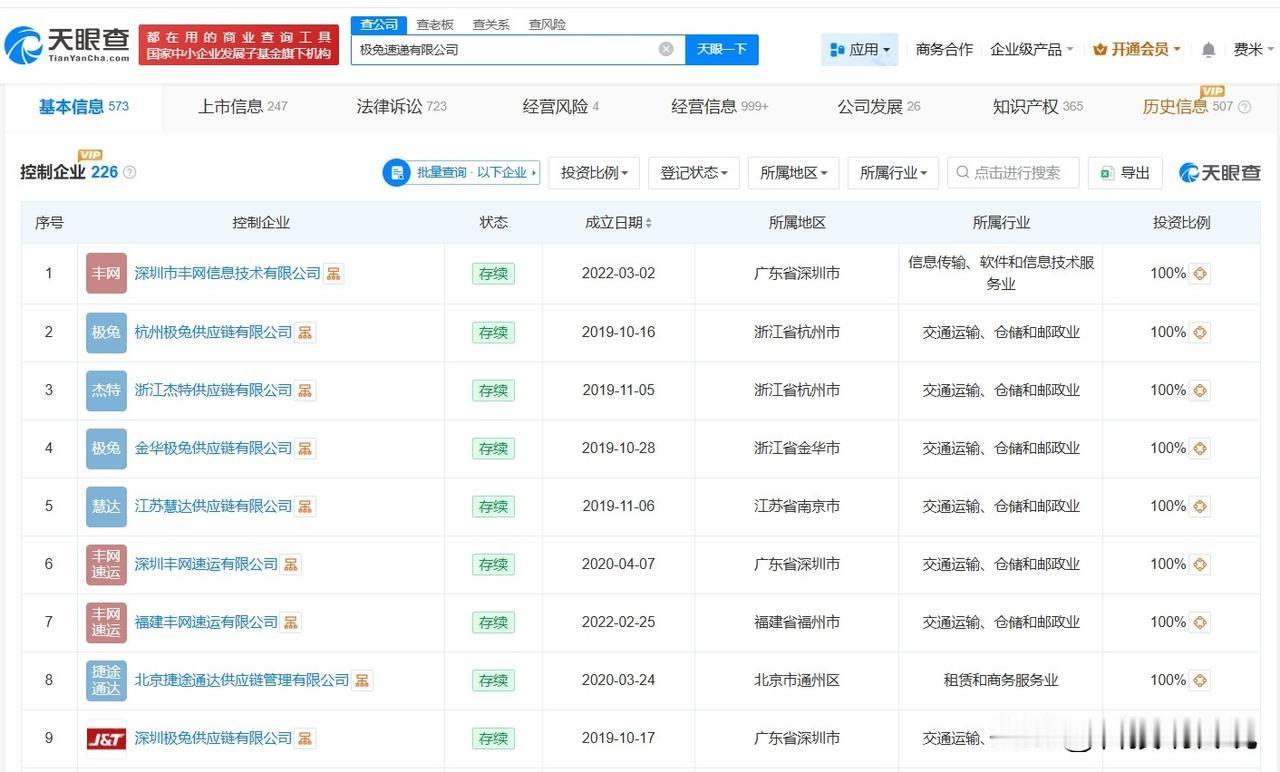View investment path icon in row 6
Screen dimensions: 1280x772
(1200, 564)
